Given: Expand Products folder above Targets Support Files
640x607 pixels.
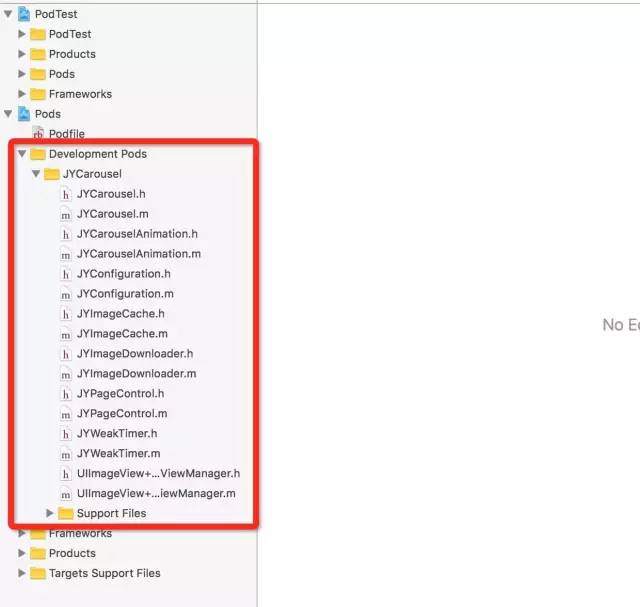Looking at the screenshot, I should tap(22, 553).
